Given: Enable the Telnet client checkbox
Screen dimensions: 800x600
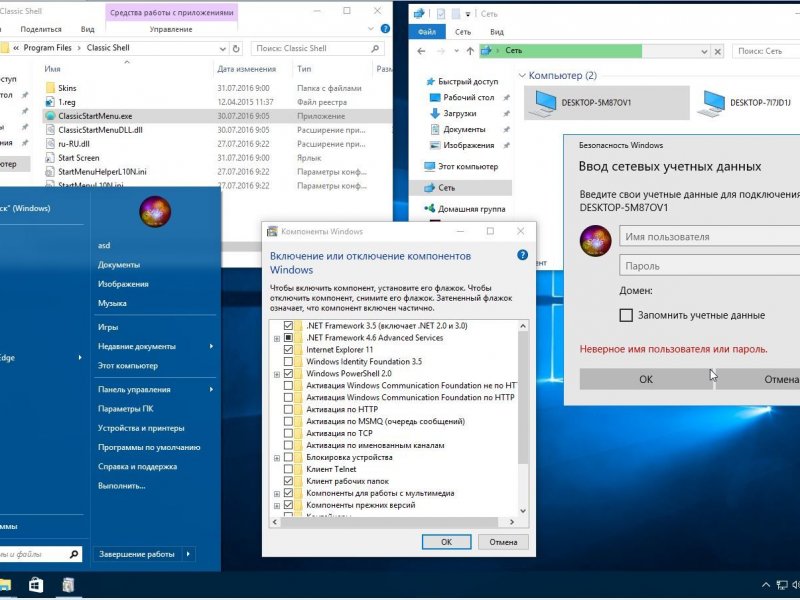Looking at the screenshot, I should [288, 469].
